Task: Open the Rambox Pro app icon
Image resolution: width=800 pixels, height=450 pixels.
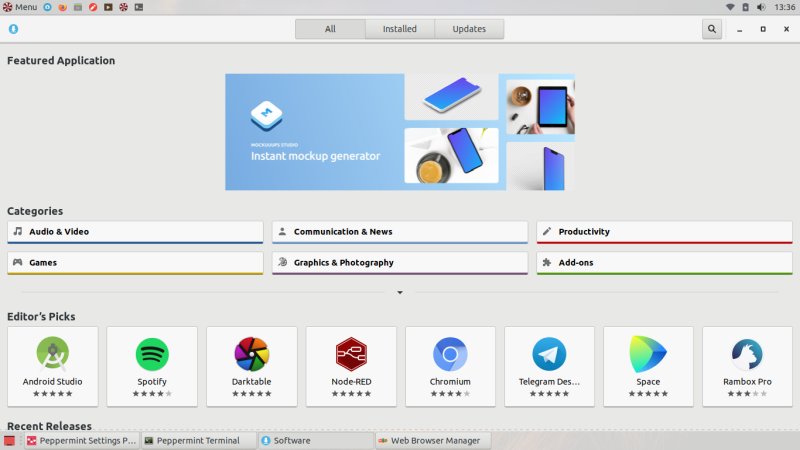Action: pos(747,354)
